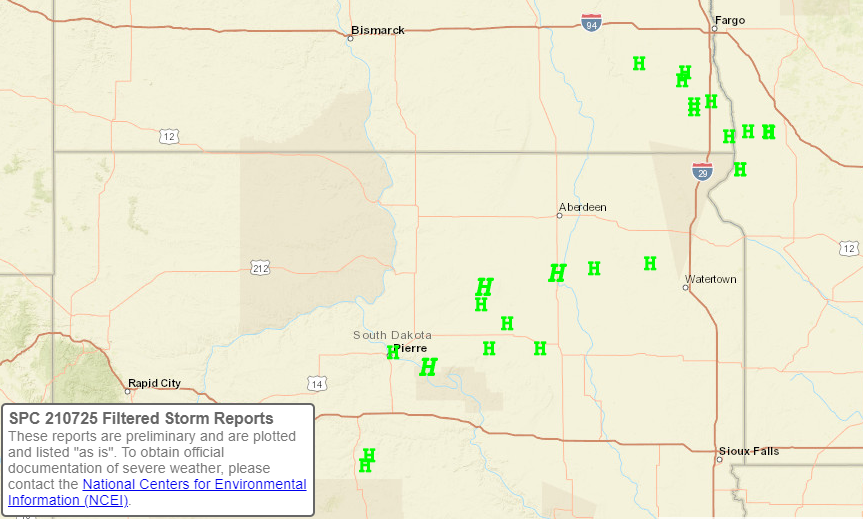Select the US 212 highway shield
The image size is (863, 519).
[259, 268]
